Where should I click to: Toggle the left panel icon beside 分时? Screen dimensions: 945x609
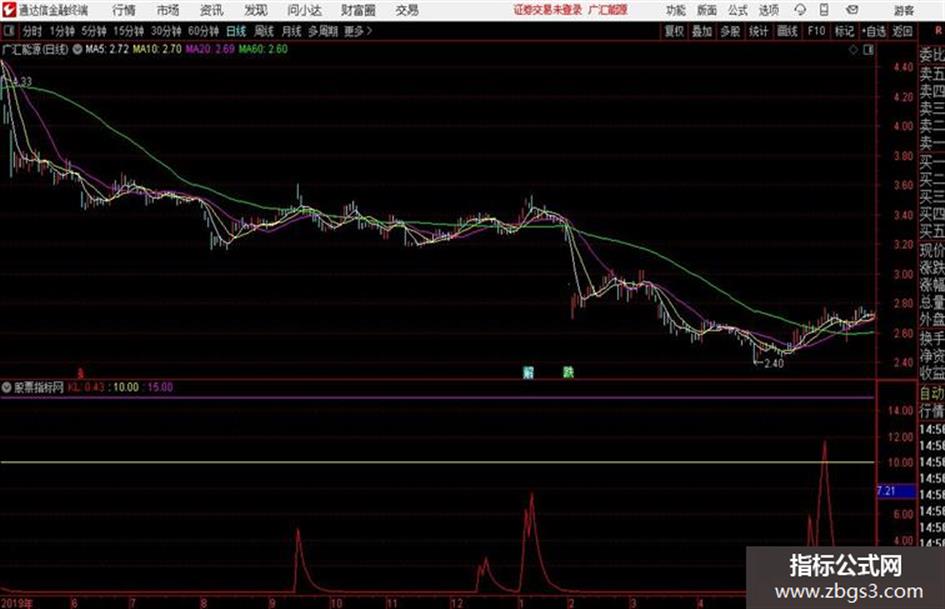click(x=9, y=31)
